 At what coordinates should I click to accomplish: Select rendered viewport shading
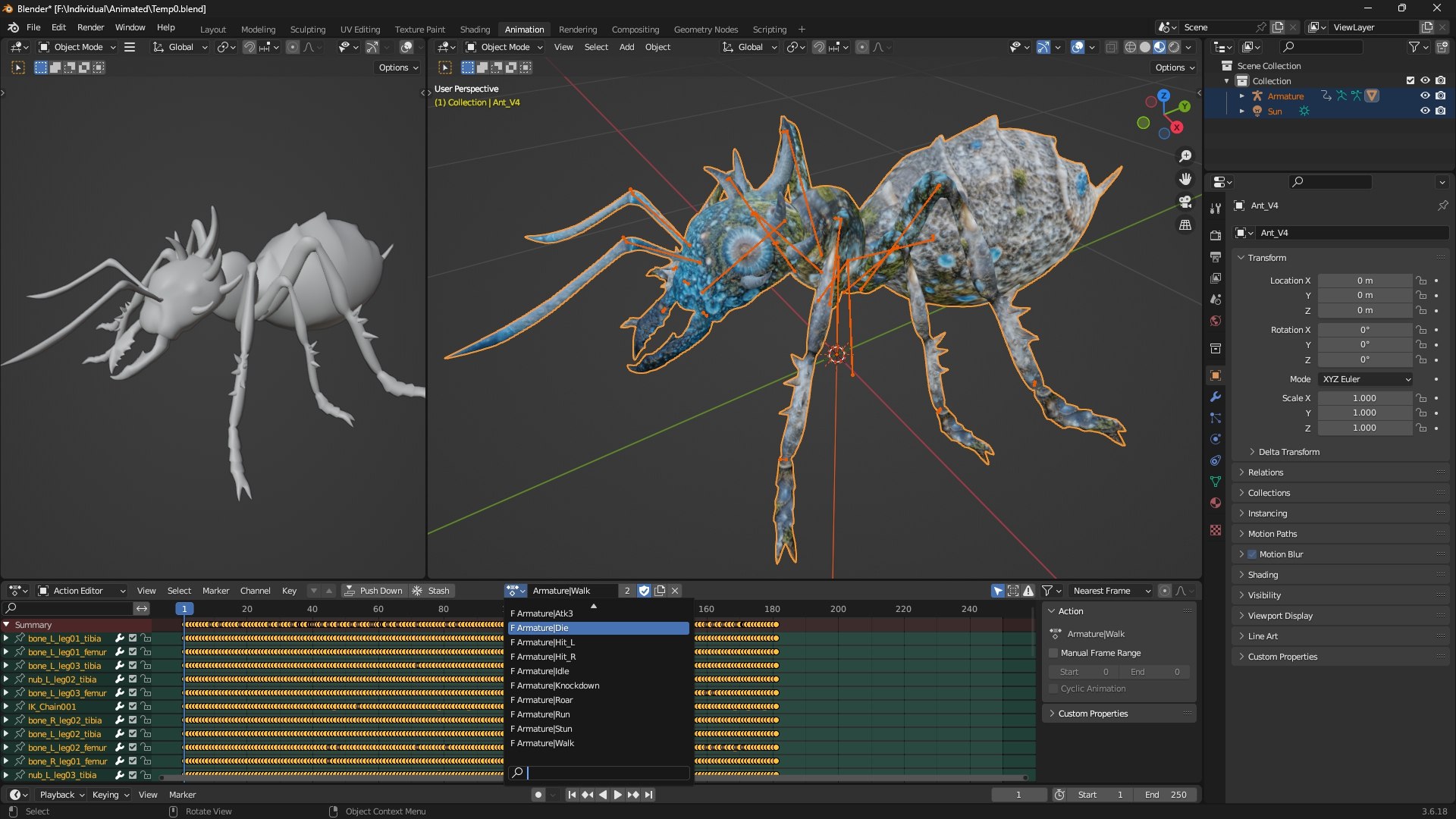[x=1174, y=47]
